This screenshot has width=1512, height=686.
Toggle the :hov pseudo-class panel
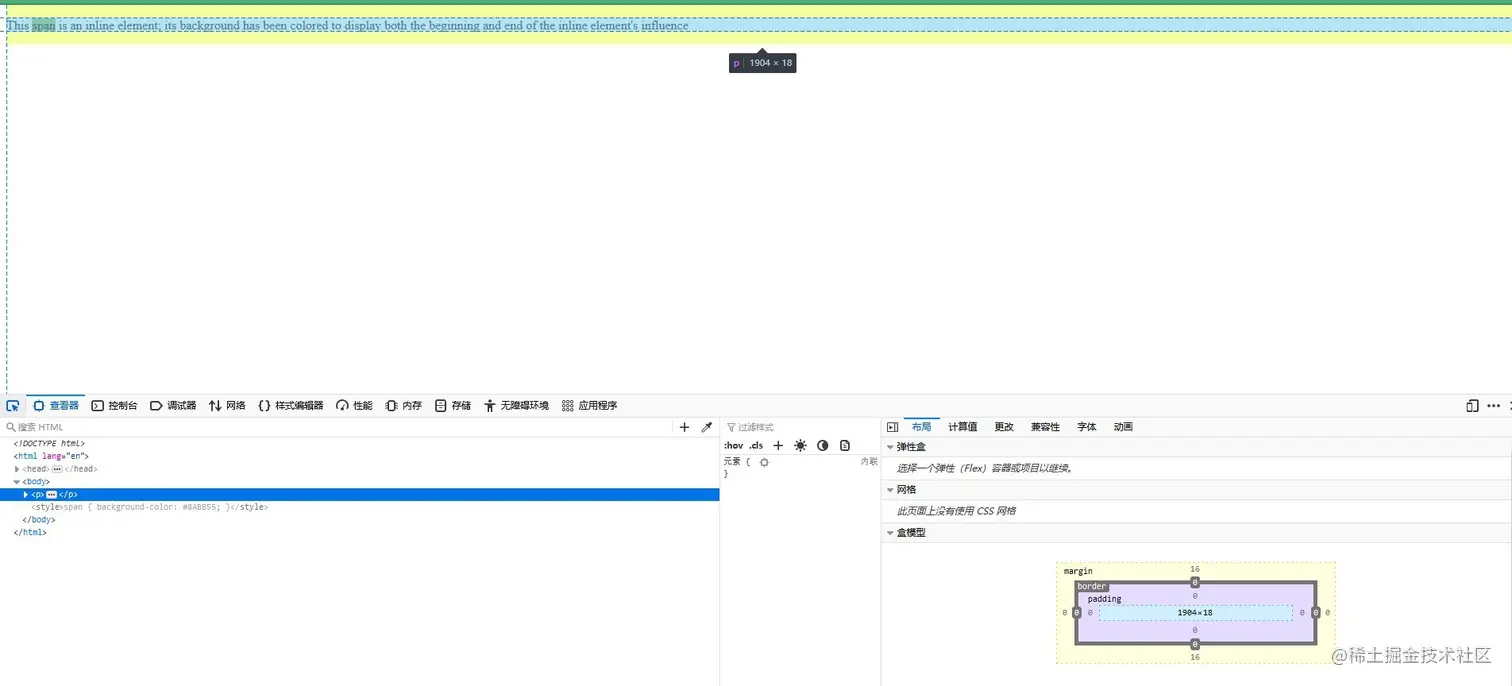[733, 446]
